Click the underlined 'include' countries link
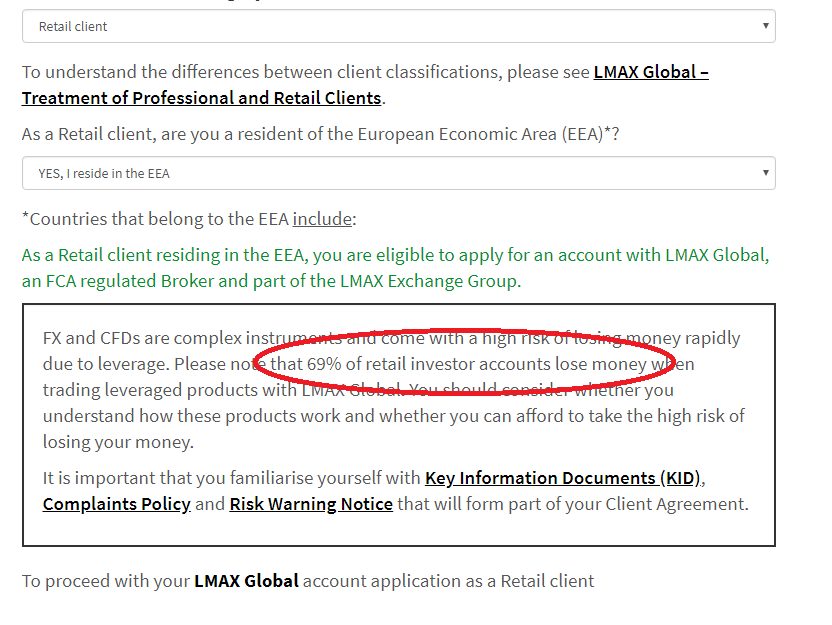The width and height of the screenshot is (832, 625). (321, 219)
